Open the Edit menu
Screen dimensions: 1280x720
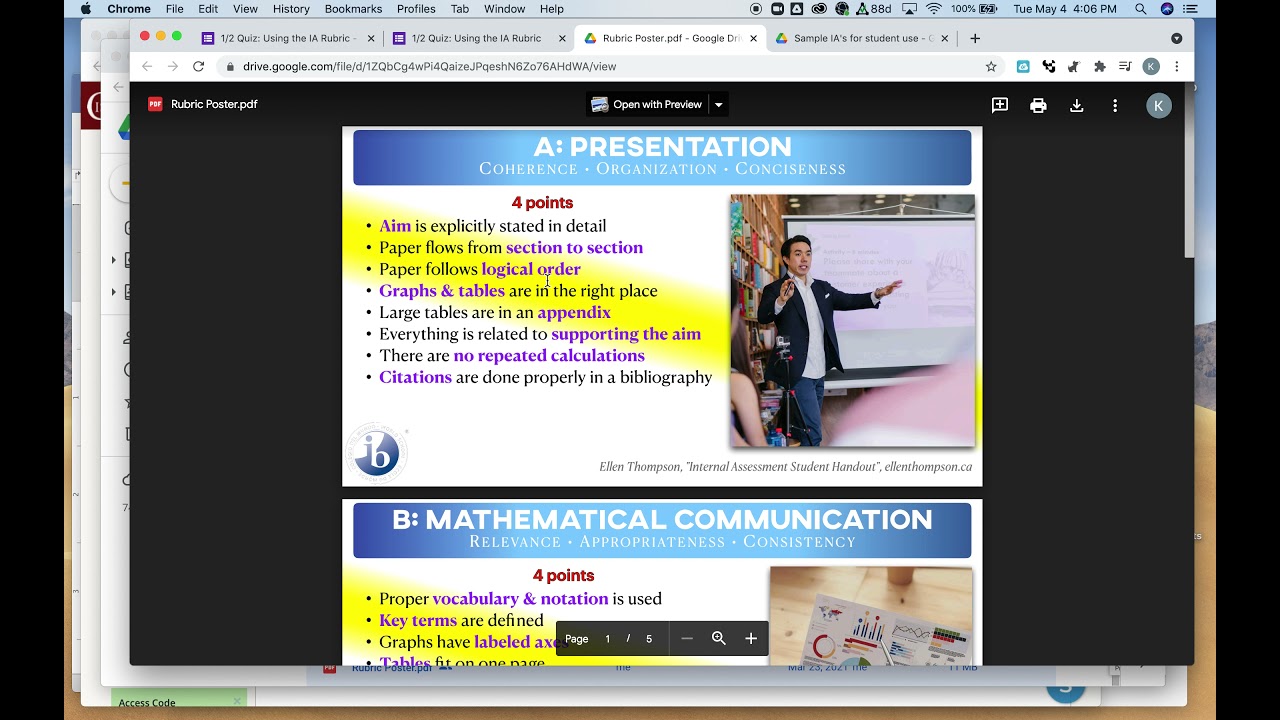pos(208,9)
